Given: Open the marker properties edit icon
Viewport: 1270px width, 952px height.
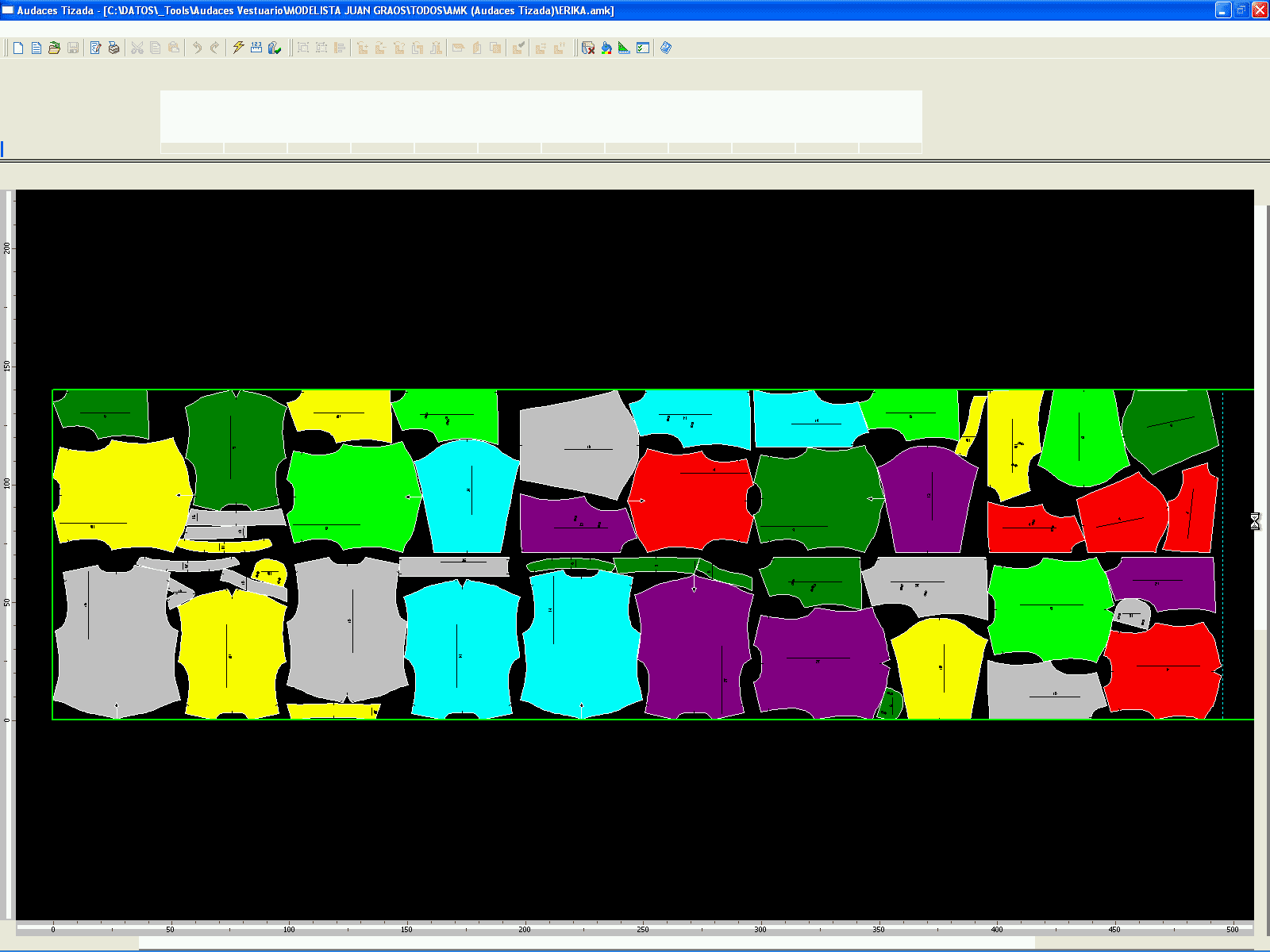Looking at the screenshot, I should click(x=96, y=48).
